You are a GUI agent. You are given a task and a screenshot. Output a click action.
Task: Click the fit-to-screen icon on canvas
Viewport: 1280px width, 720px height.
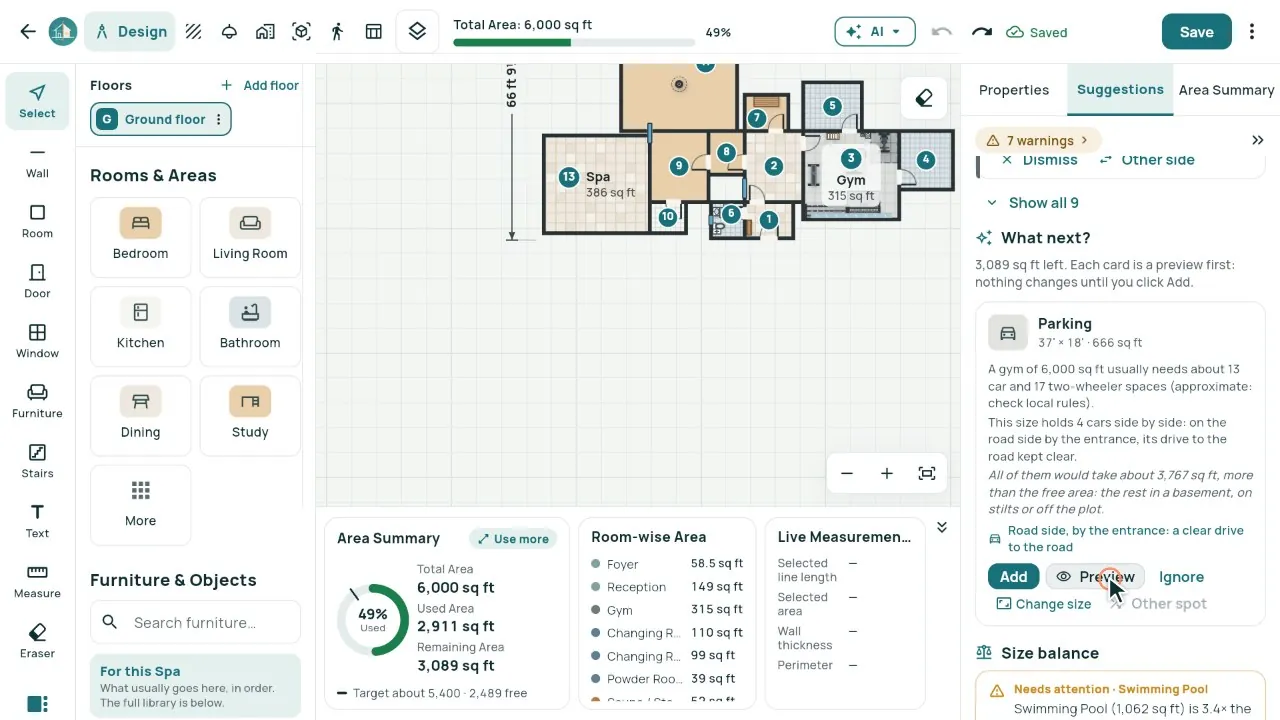click(x=927, y=473)
